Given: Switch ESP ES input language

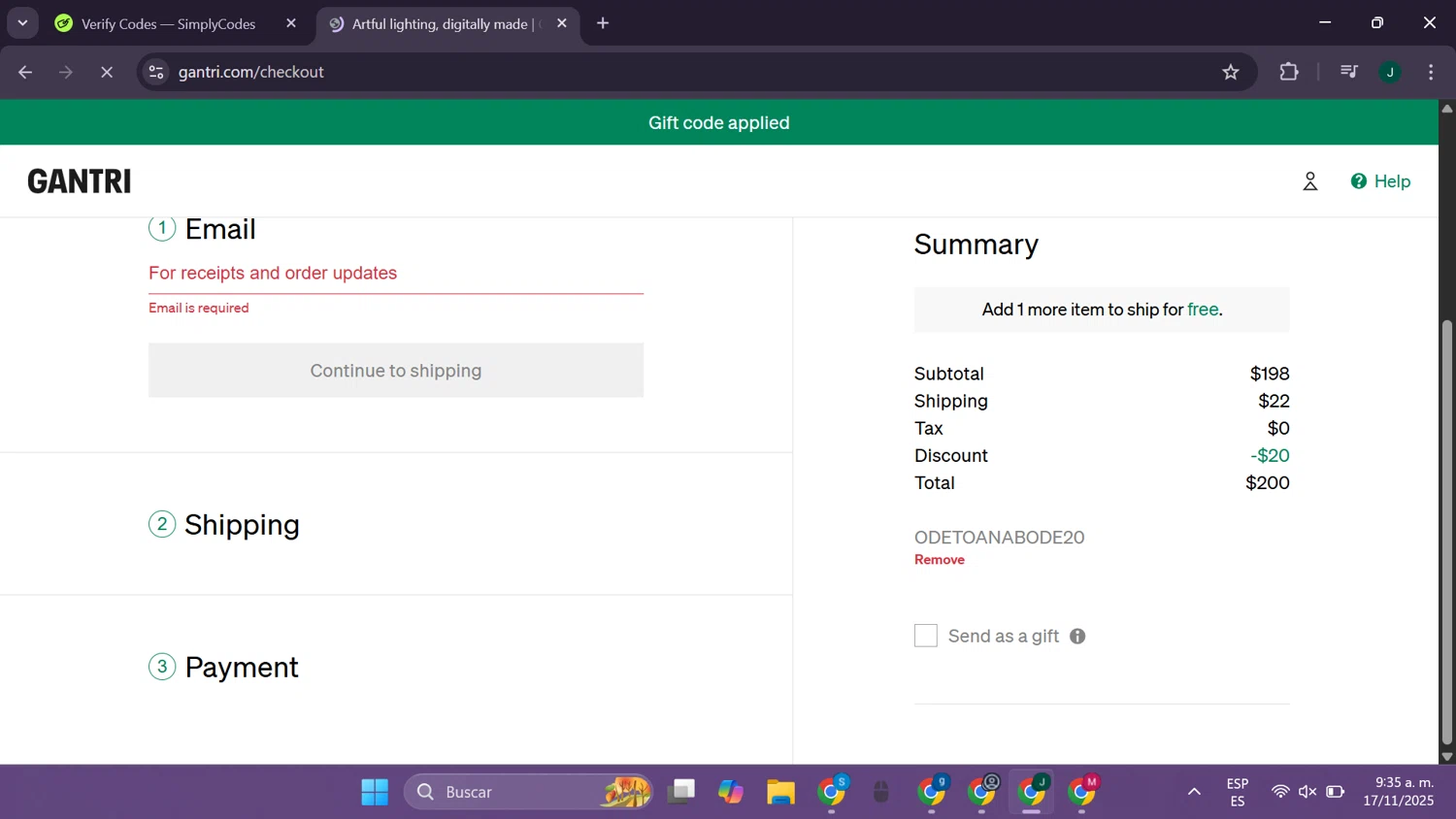Looking at the screenshot, I should tap(1238, 792).
